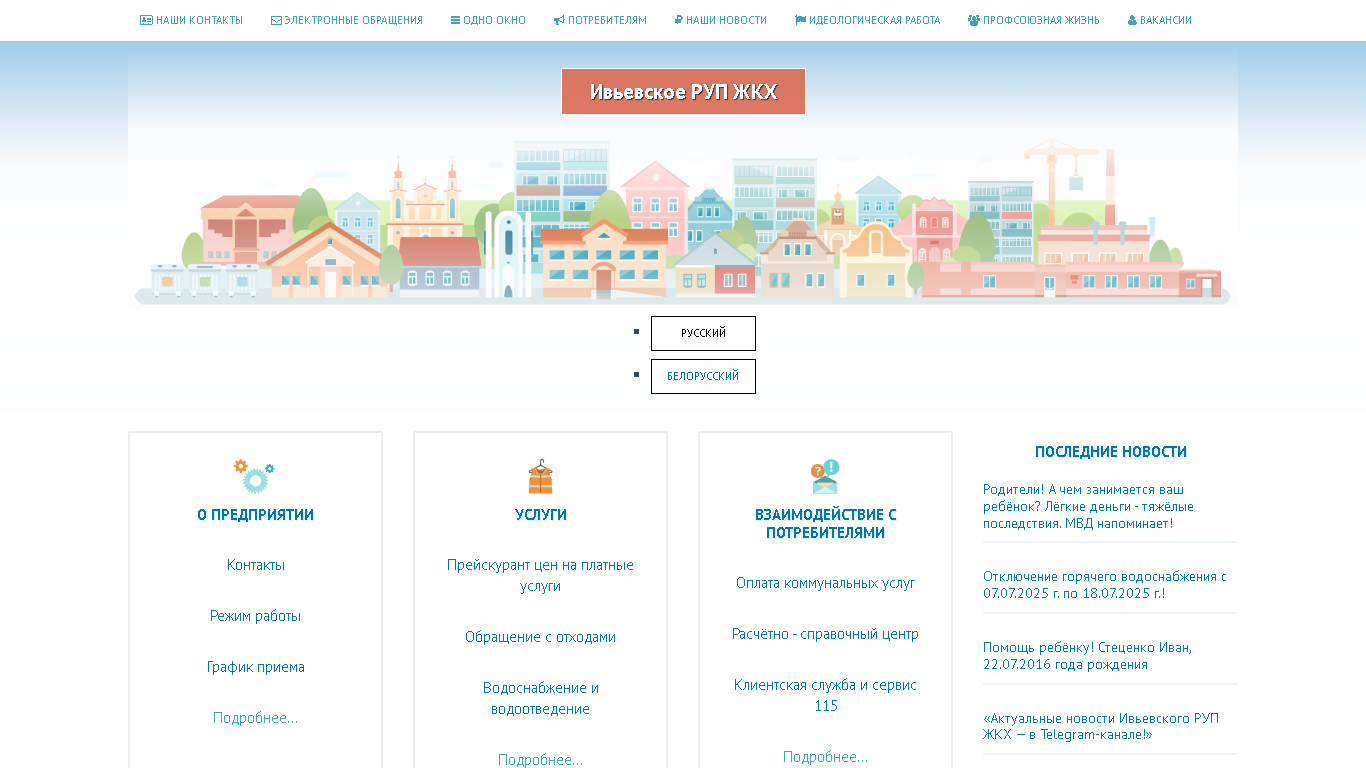
Task: Click the Последние новости heading
Action: click(1110, 452)
